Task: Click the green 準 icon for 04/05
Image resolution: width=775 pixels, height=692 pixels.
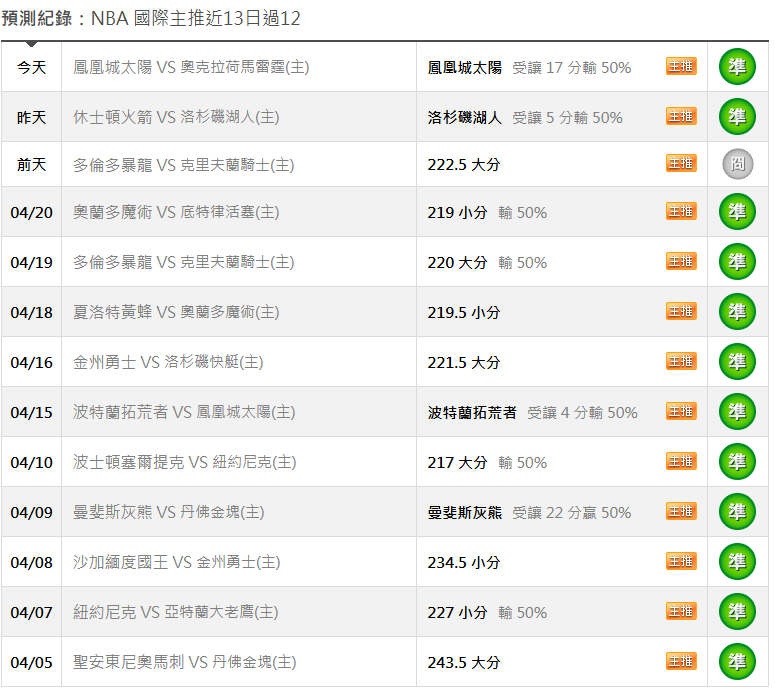Action: [x=737, y=661]
